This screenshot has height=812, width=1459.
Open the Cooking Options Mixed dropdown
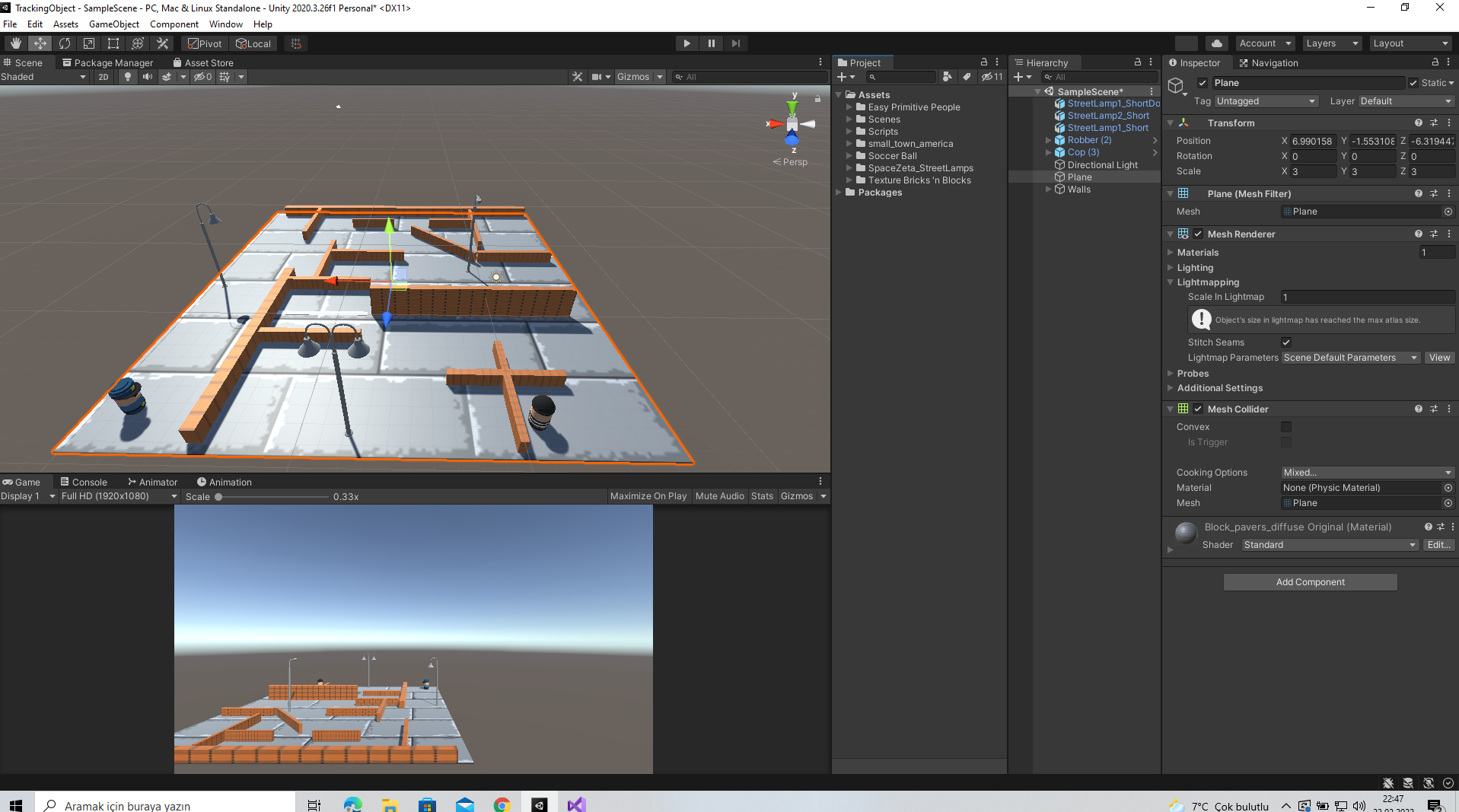1366,472
